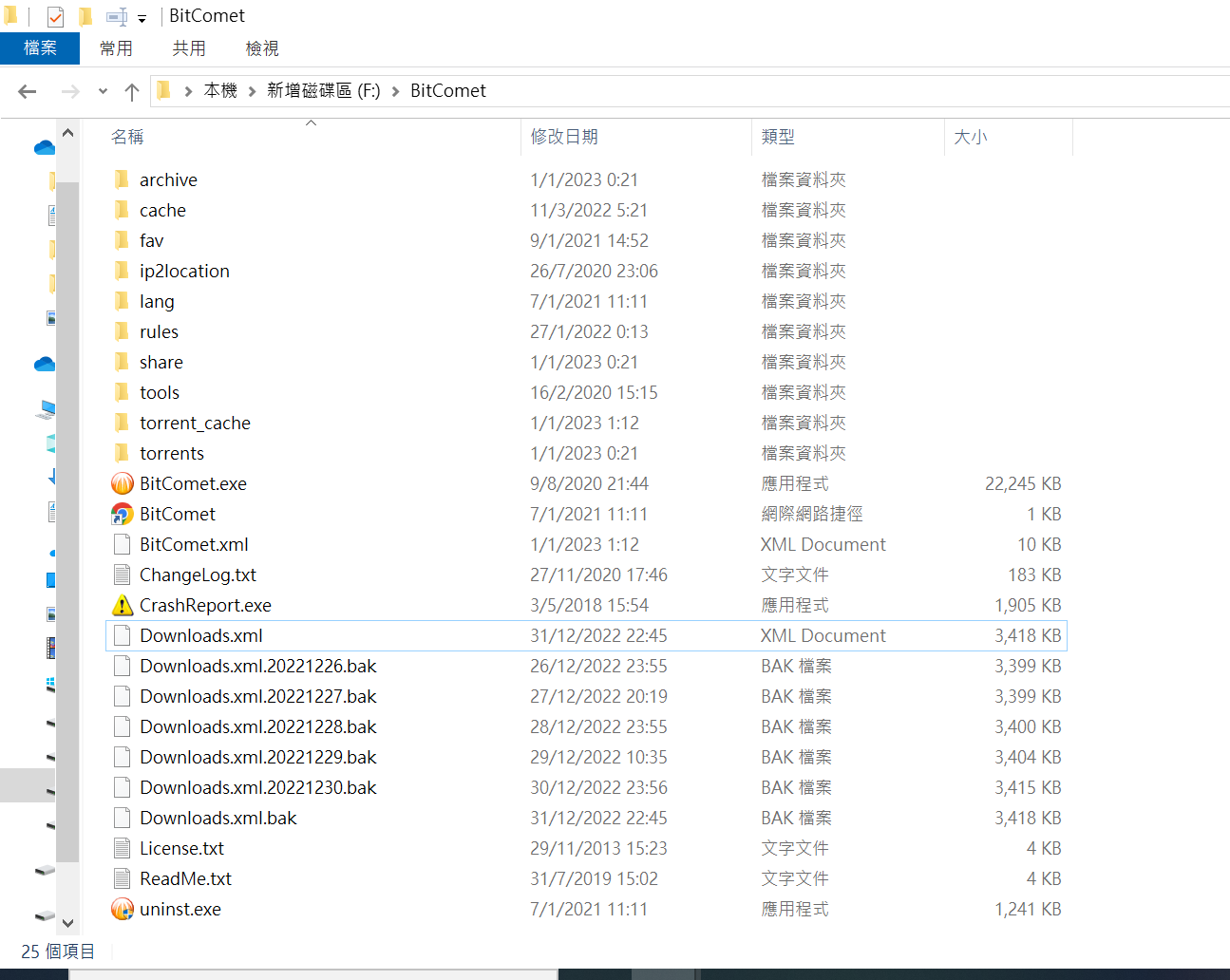Click the Back navigation arrow

[28, 91]
